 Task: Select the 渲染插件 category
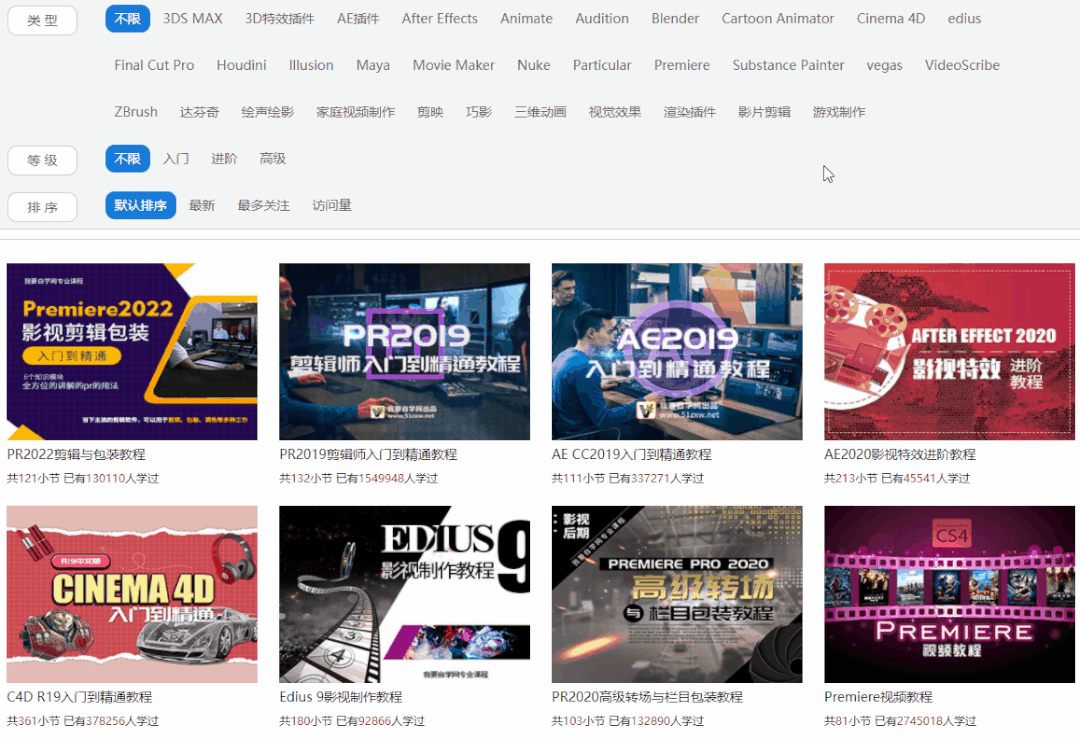[x=689, y=112]
